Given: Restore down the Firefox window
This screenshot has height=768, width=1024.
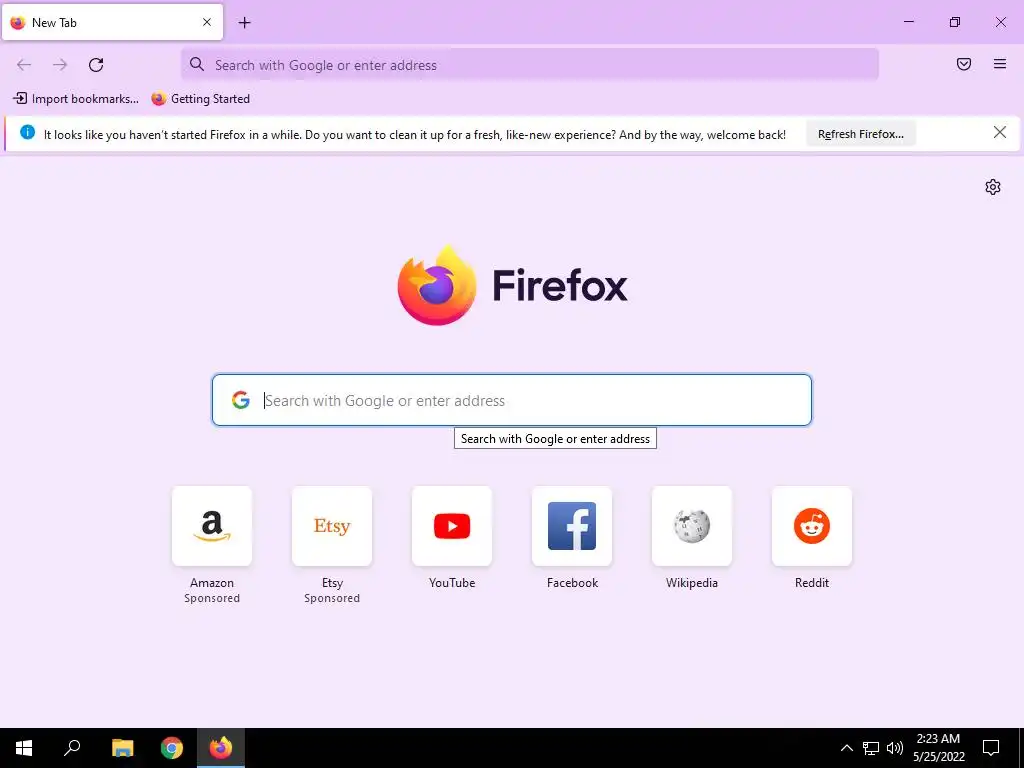Looking at the screenshot, I should (955, 22).
